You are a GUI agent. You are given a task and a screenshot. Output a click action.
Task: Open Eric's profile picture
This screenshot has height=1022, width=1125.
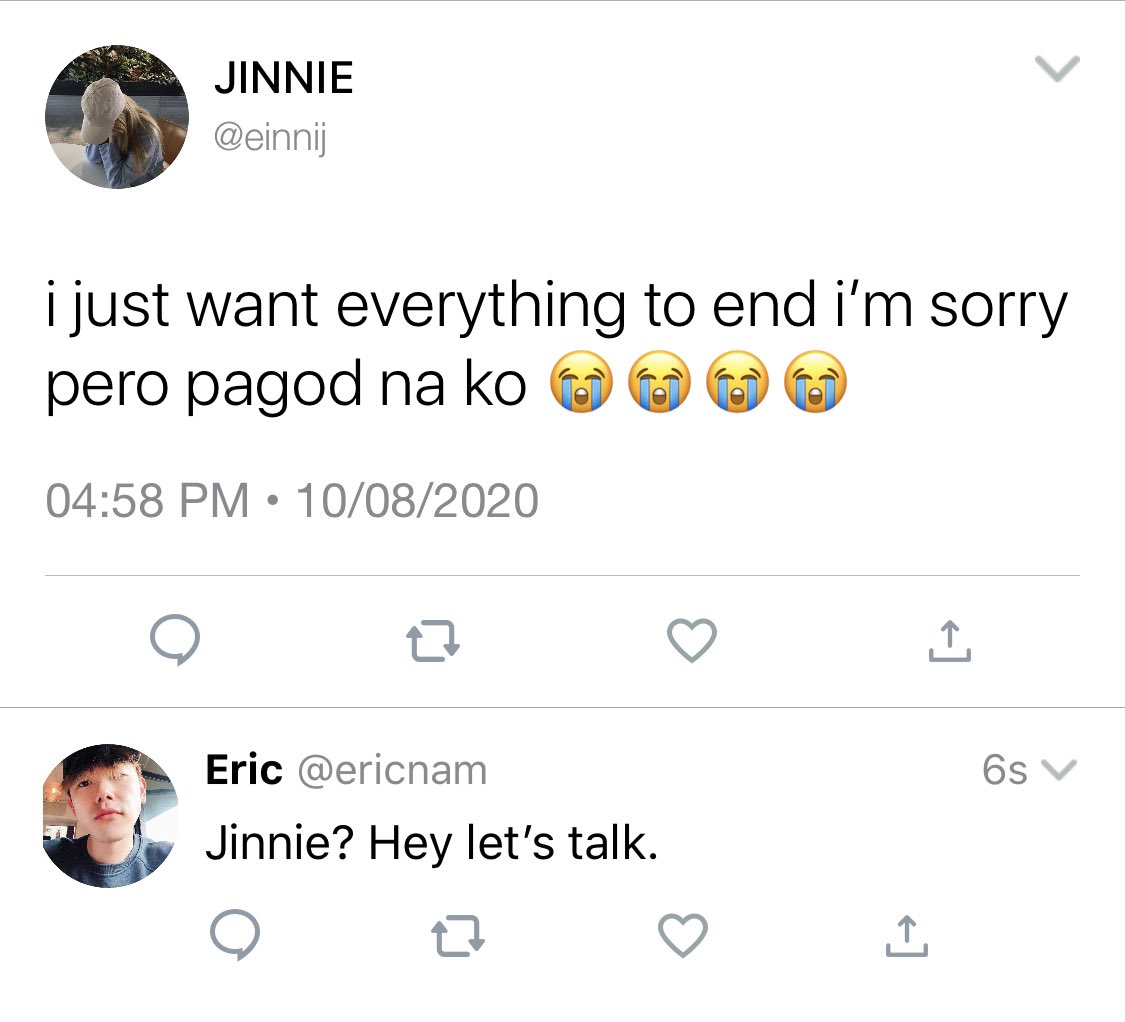click(x=110, y=816)
